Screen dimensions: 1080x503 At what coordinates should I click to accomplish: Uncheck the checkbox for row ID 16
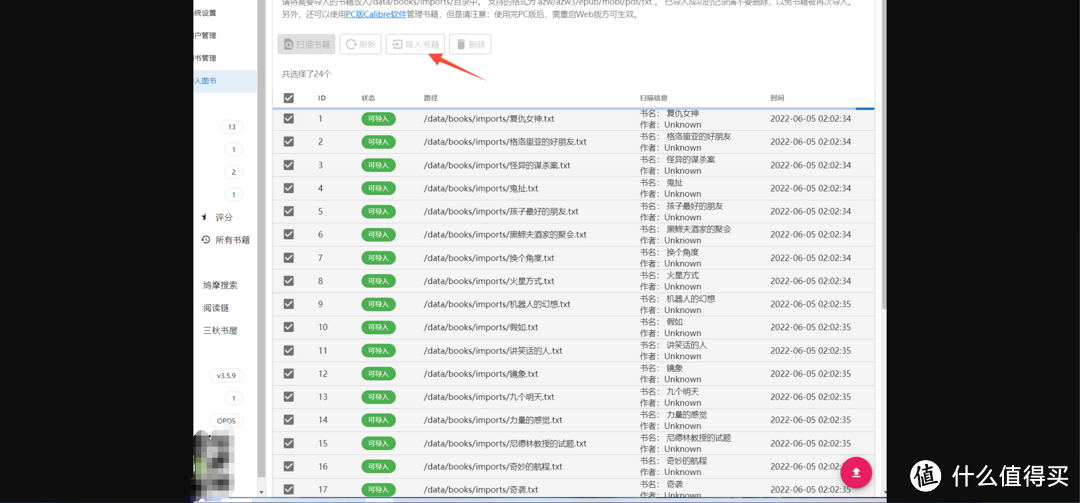point(289,466)
